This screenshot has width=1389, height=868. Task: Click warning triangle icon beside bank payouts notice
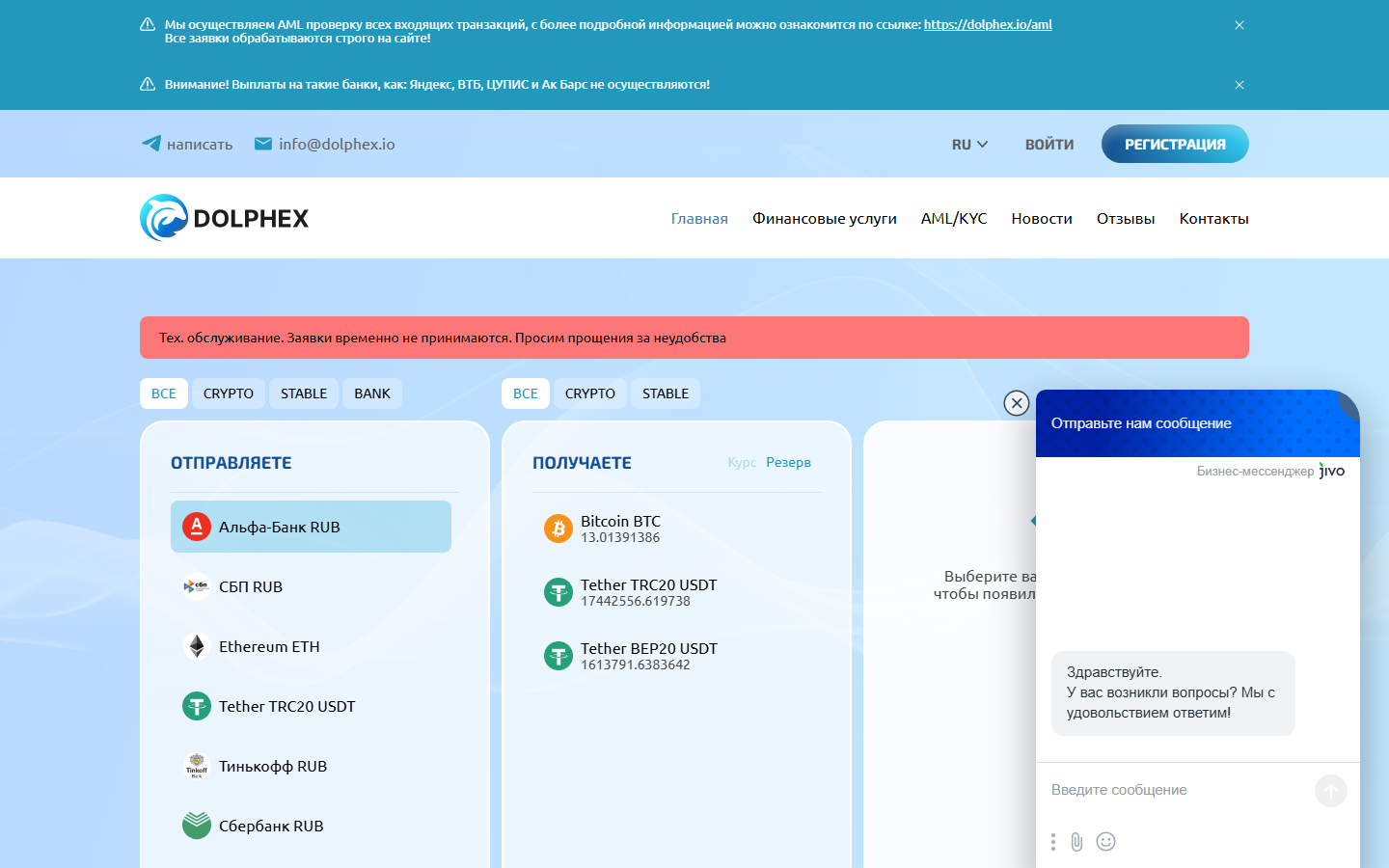[148, 84]
